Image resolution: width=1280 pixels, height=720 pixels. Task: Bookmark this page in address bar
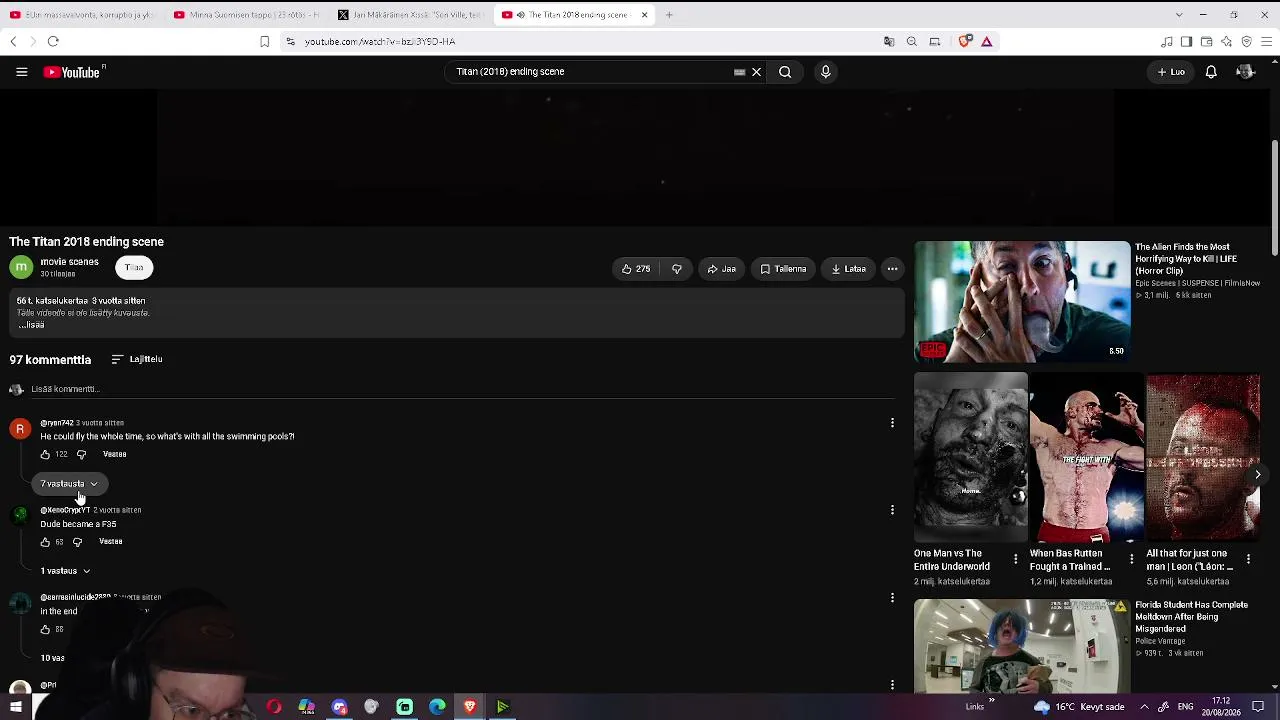pyautogui.click(x=264, y=41)
